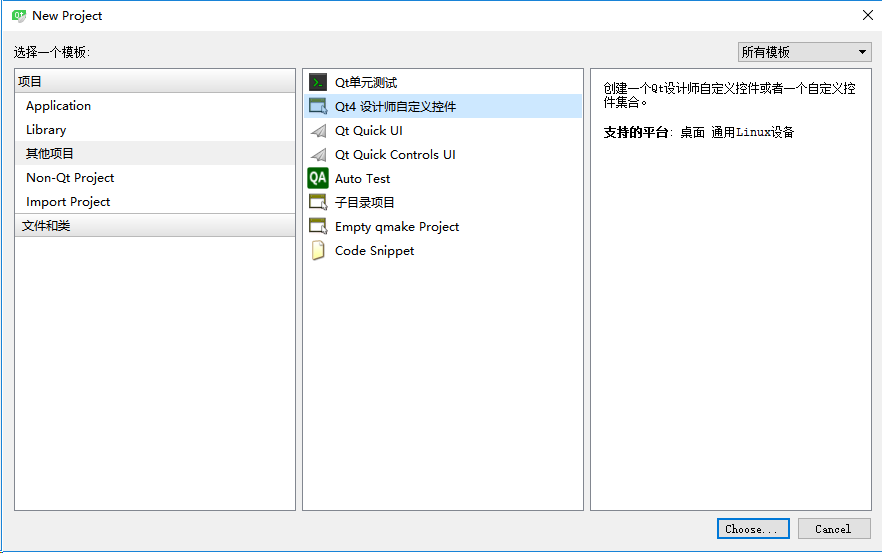882x553 pixels.
Task: Click the 项目 section header
Action: tap(155, 82)
